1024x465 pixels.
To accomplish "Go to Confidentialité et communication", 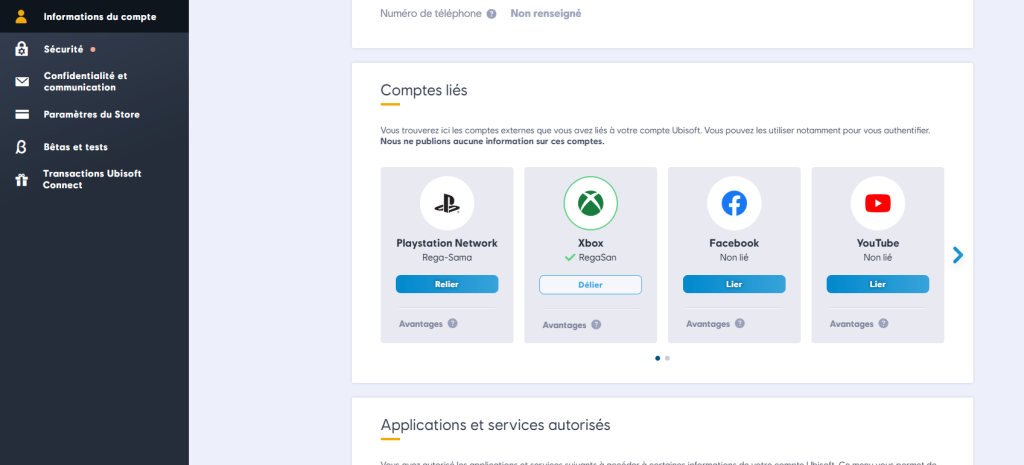I will (85, 81).
